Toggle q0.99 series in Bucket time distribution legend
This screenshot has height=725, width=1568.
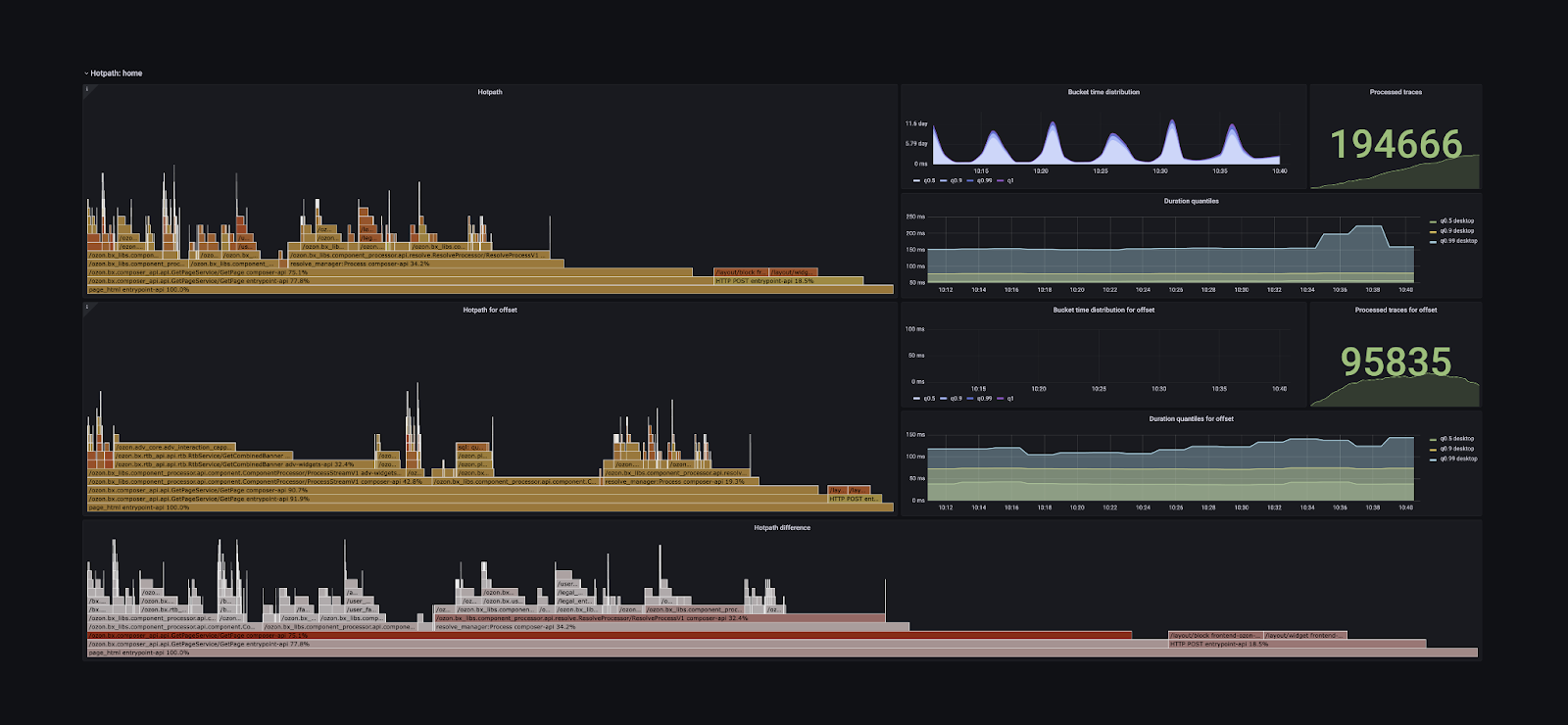(980, 180)
